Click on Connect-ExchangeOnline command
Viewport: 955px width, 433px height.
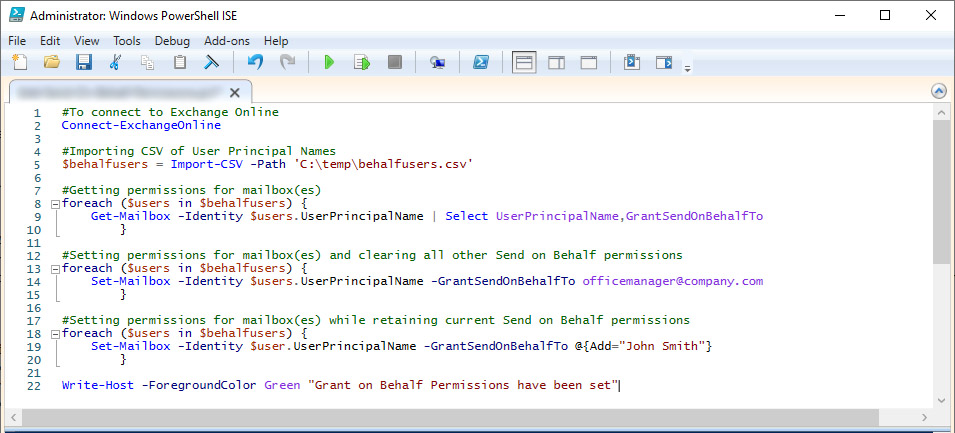(141, 125)
